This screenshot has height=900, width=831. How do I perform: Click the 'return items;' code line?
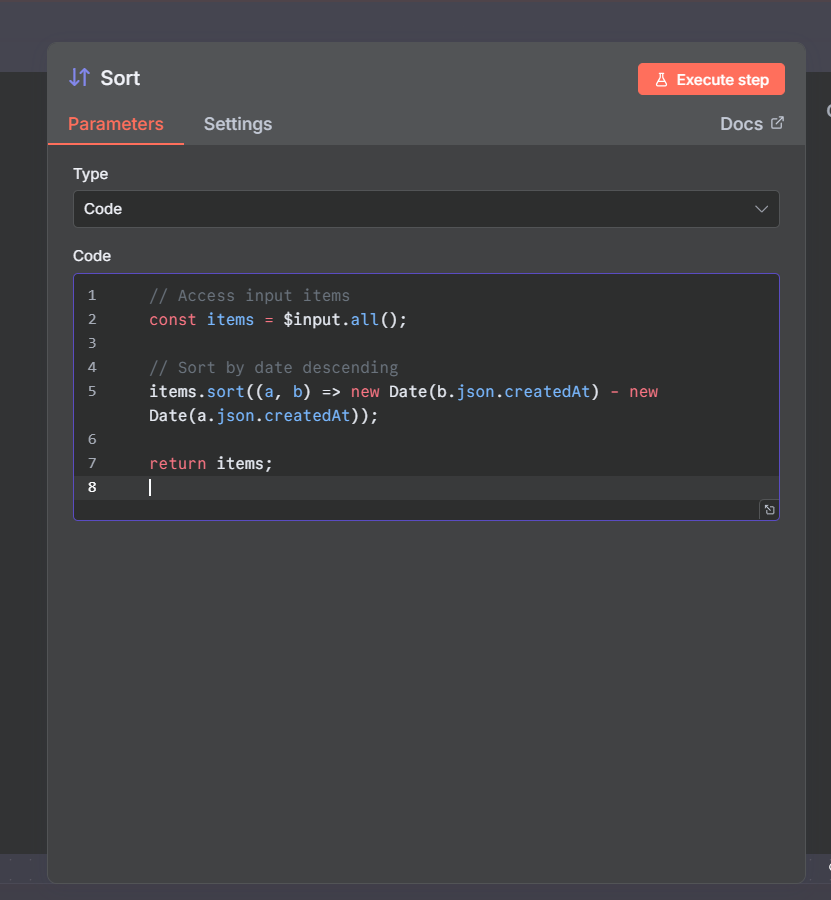coord(211,463)
